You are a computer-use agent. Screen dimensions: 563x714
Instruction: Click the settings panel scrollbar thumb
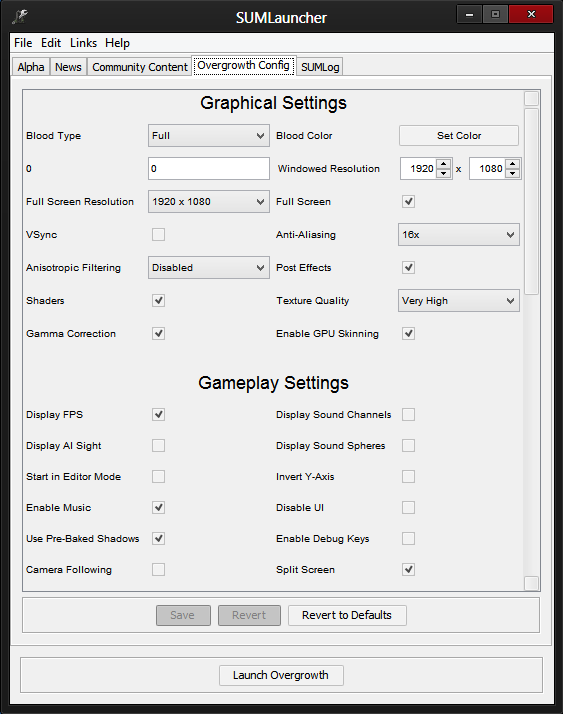click(x=532, y=201)
